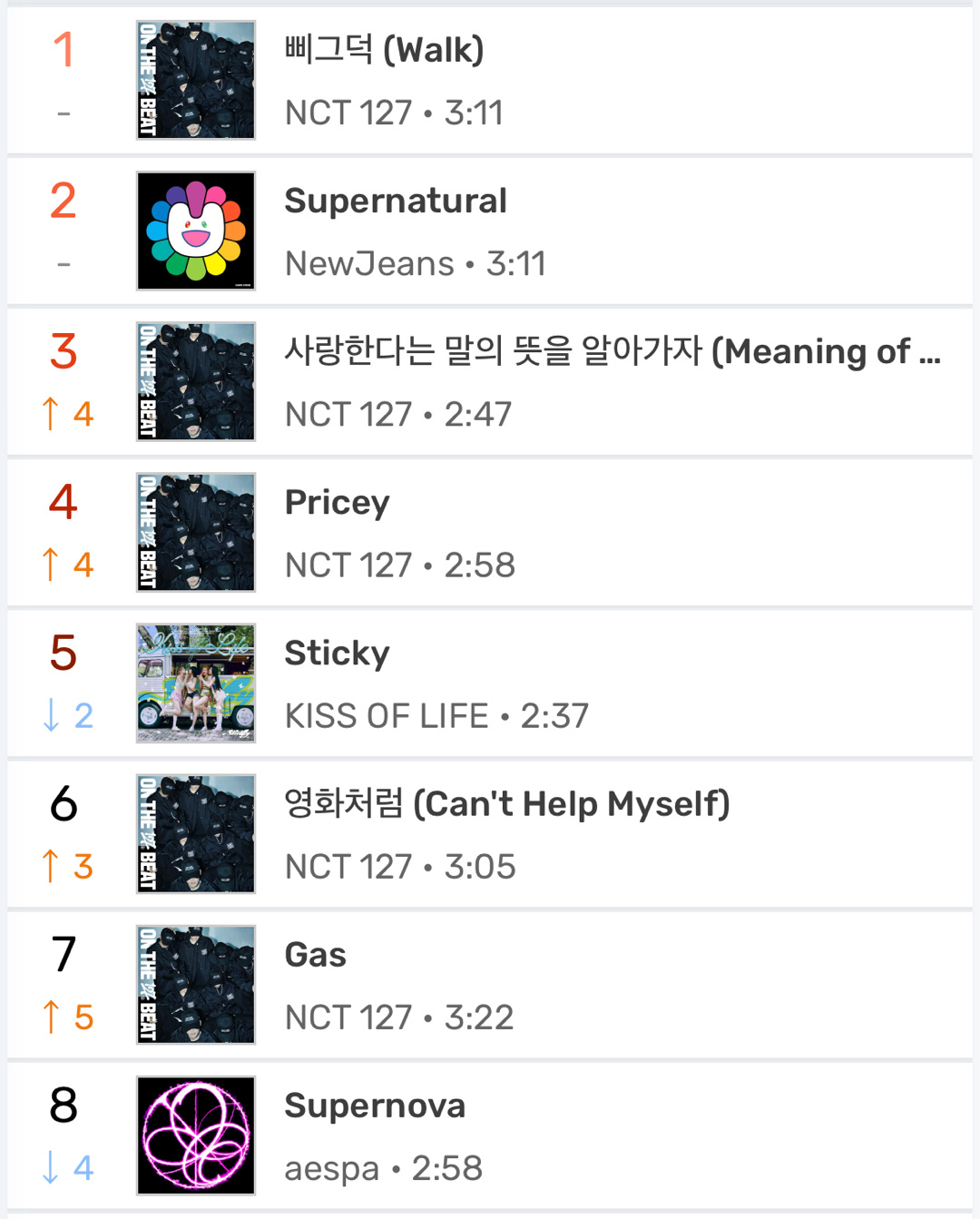This screenshot has width=980, height=1219.
Task: Click the down arrow rank change for Sticky
Action: click(51, 715)
